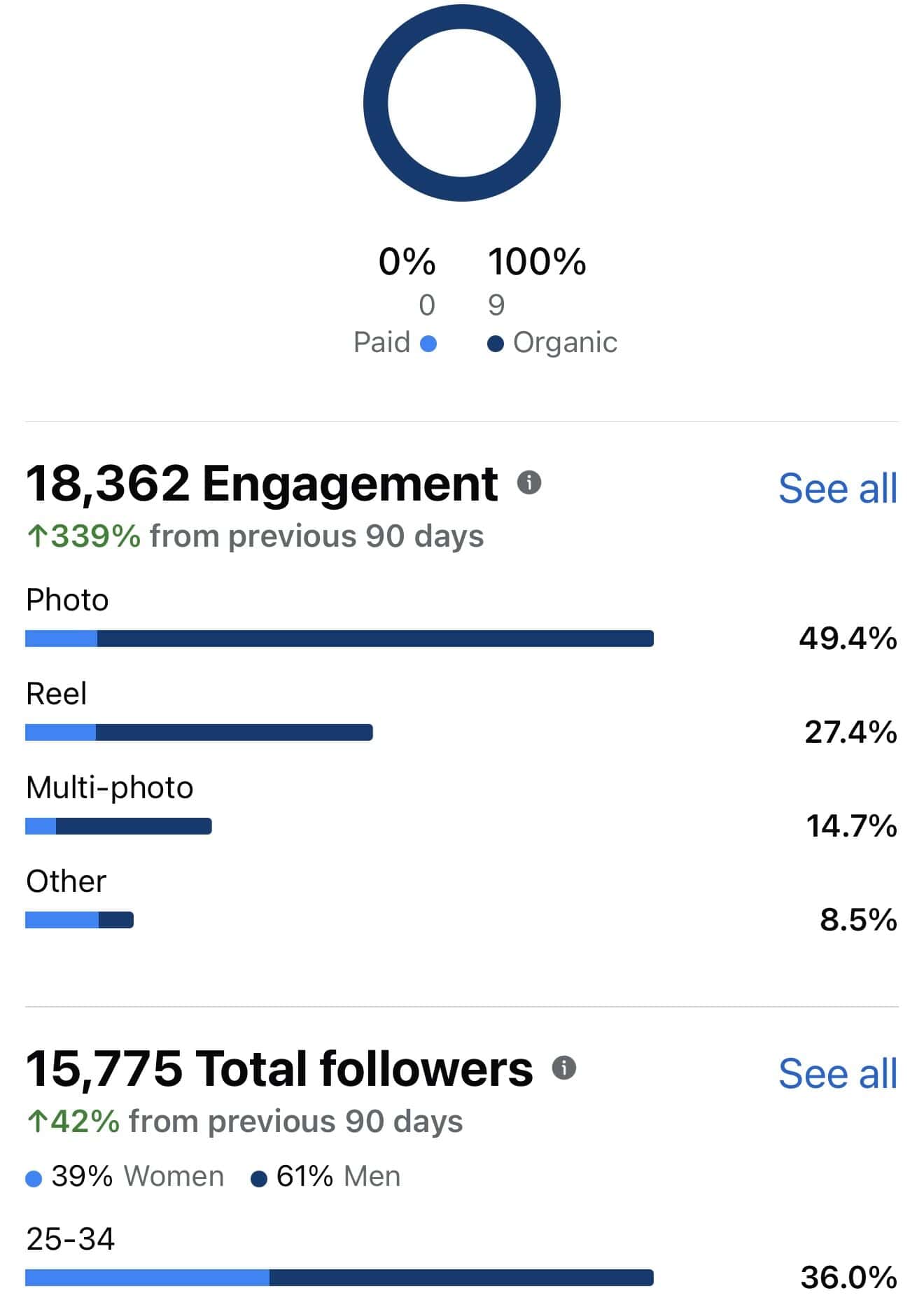Select the 25-34 age group bar
Image resolution: width=924 pixels, height=1312 pixels.
339,1277
